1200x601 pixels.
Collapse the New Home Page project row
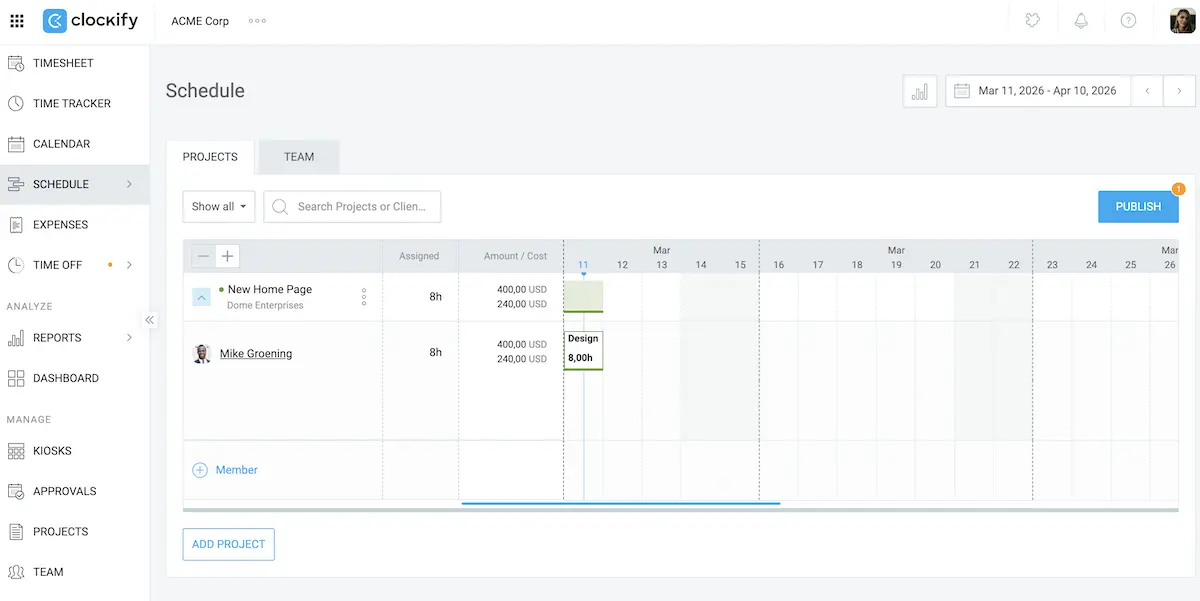[x=201, y=297]
